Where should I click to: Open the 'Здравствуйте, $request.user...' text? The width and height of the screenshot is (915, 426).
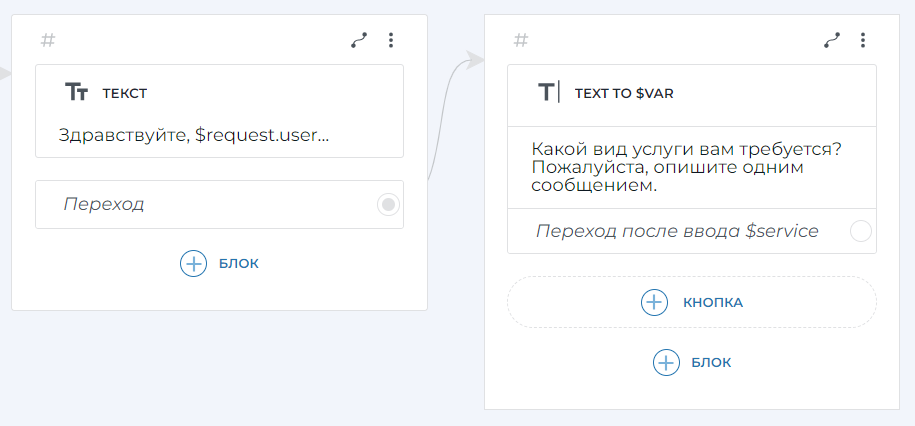pos(194,135)
